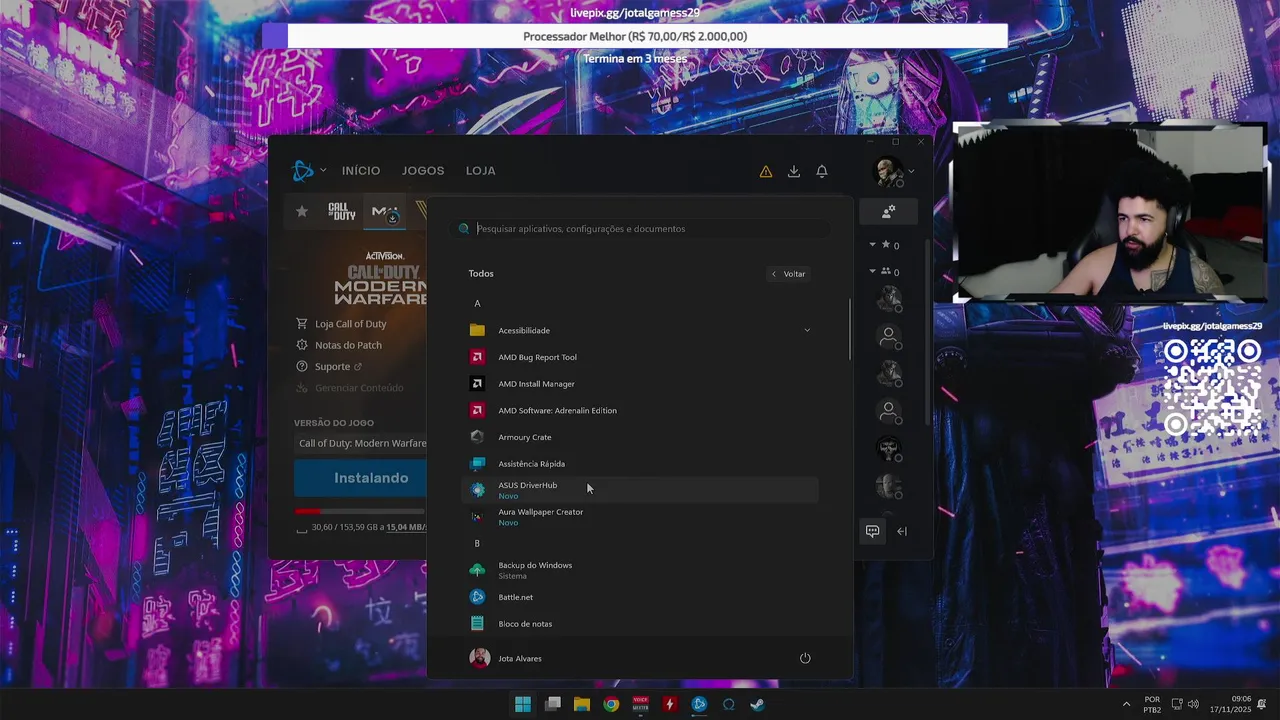Click the power button in Start menu
The height and width of the screenshot is (720, 1280).
(x=805, y=658)
